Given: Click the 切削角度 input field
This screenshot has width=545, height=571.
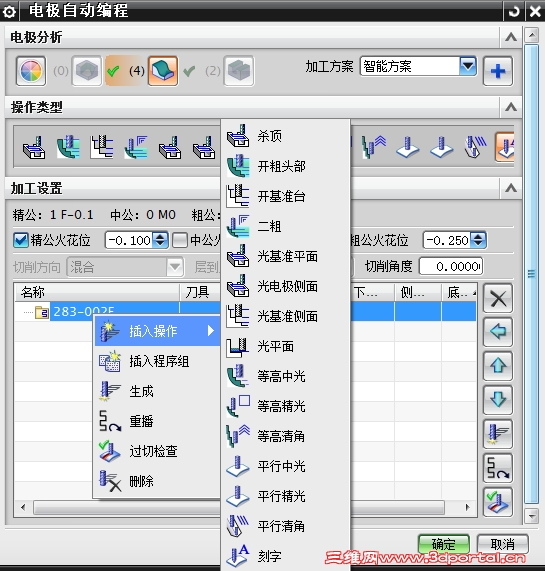Looking at the screenshot, I should click(451, 267).
